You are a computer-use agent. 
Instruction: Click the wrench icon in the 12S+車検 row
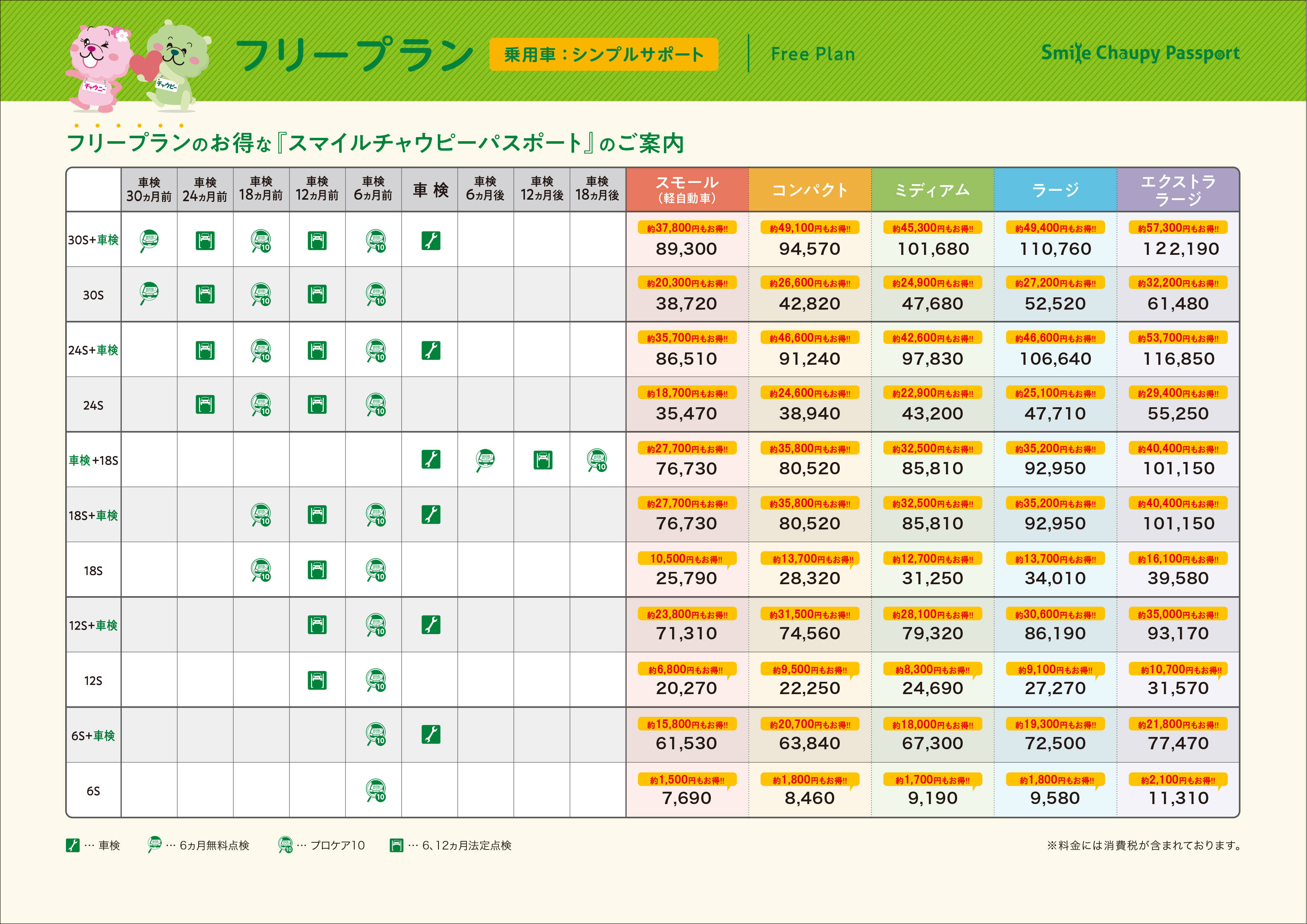click(431, 624)
